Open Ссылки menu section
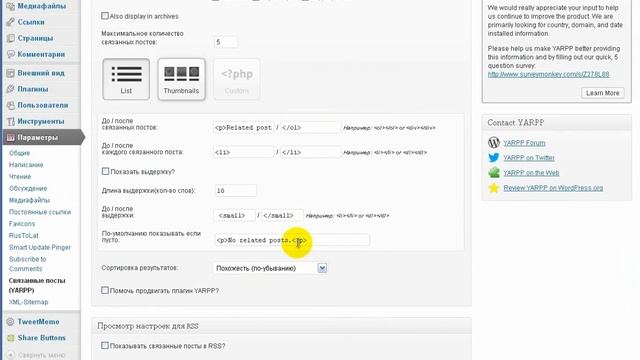The image size is (640, 360). click(31, 22)
